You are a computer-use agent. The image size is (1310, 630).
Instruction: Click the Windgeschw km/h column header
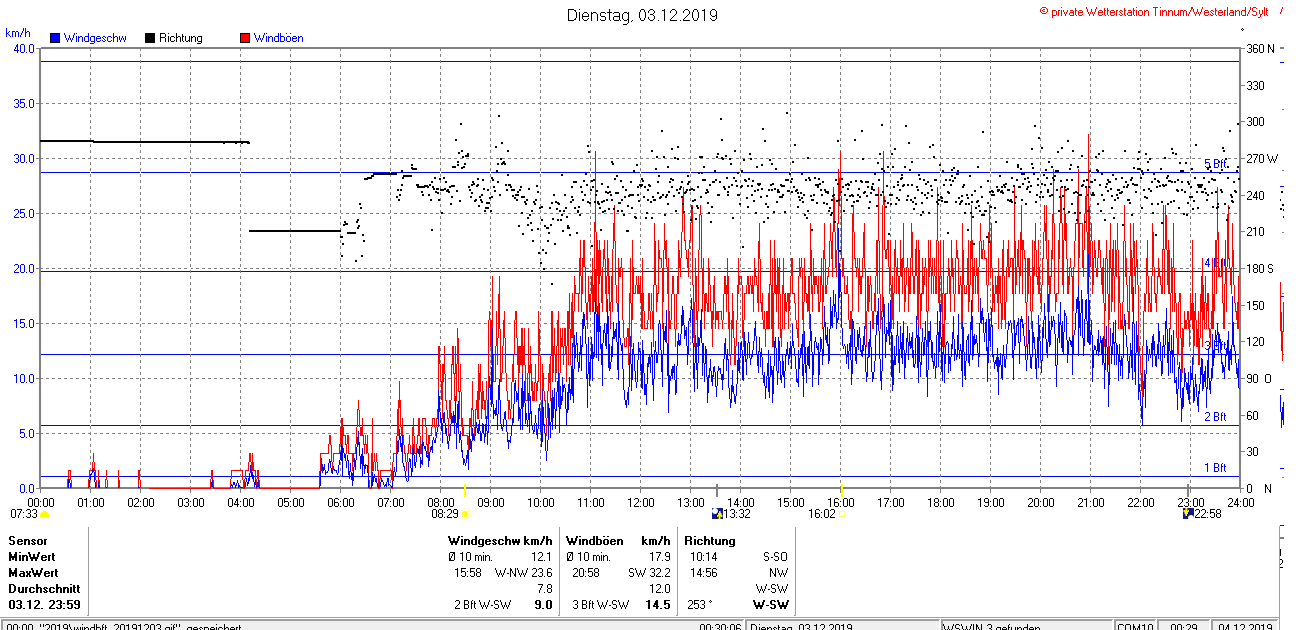(500, 541)
